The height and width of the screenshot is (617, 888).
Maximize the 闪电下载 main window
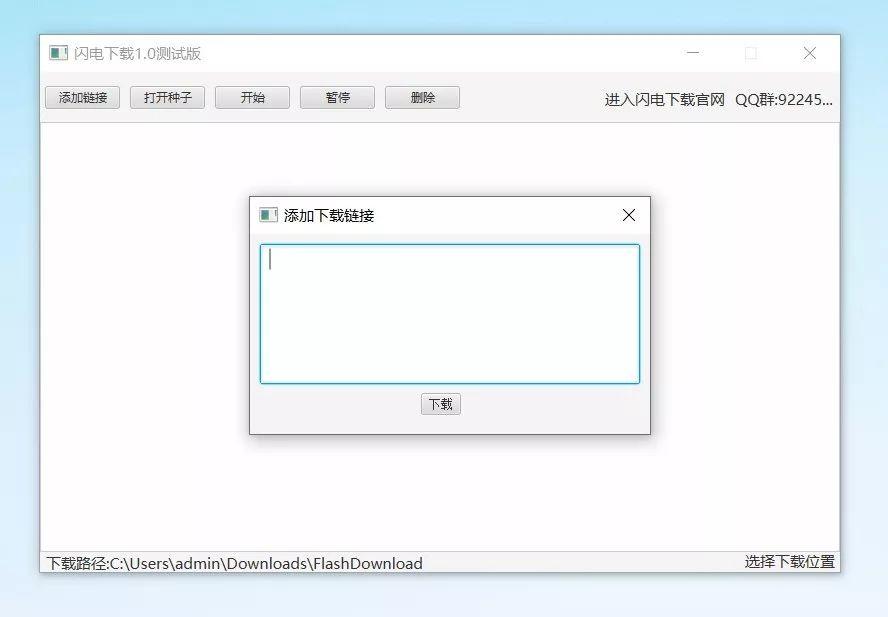[x=751, y=53]
